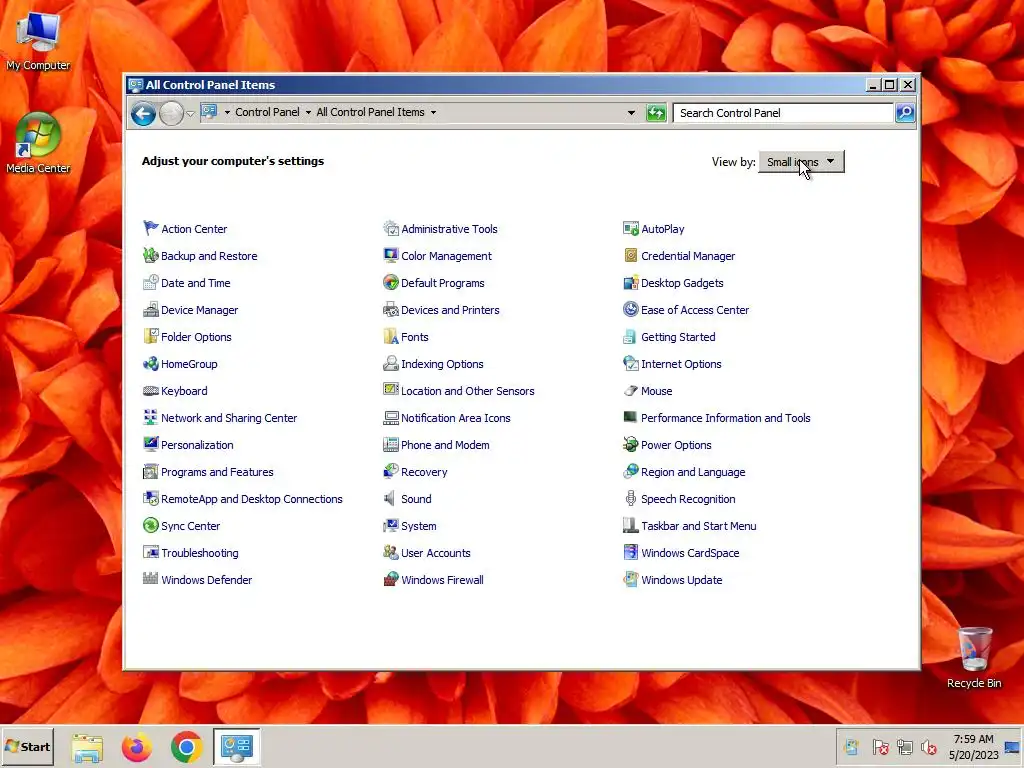Open the Desktop Gadgets link
This screenshot has width=1024, height=768.
pos(682,283)
